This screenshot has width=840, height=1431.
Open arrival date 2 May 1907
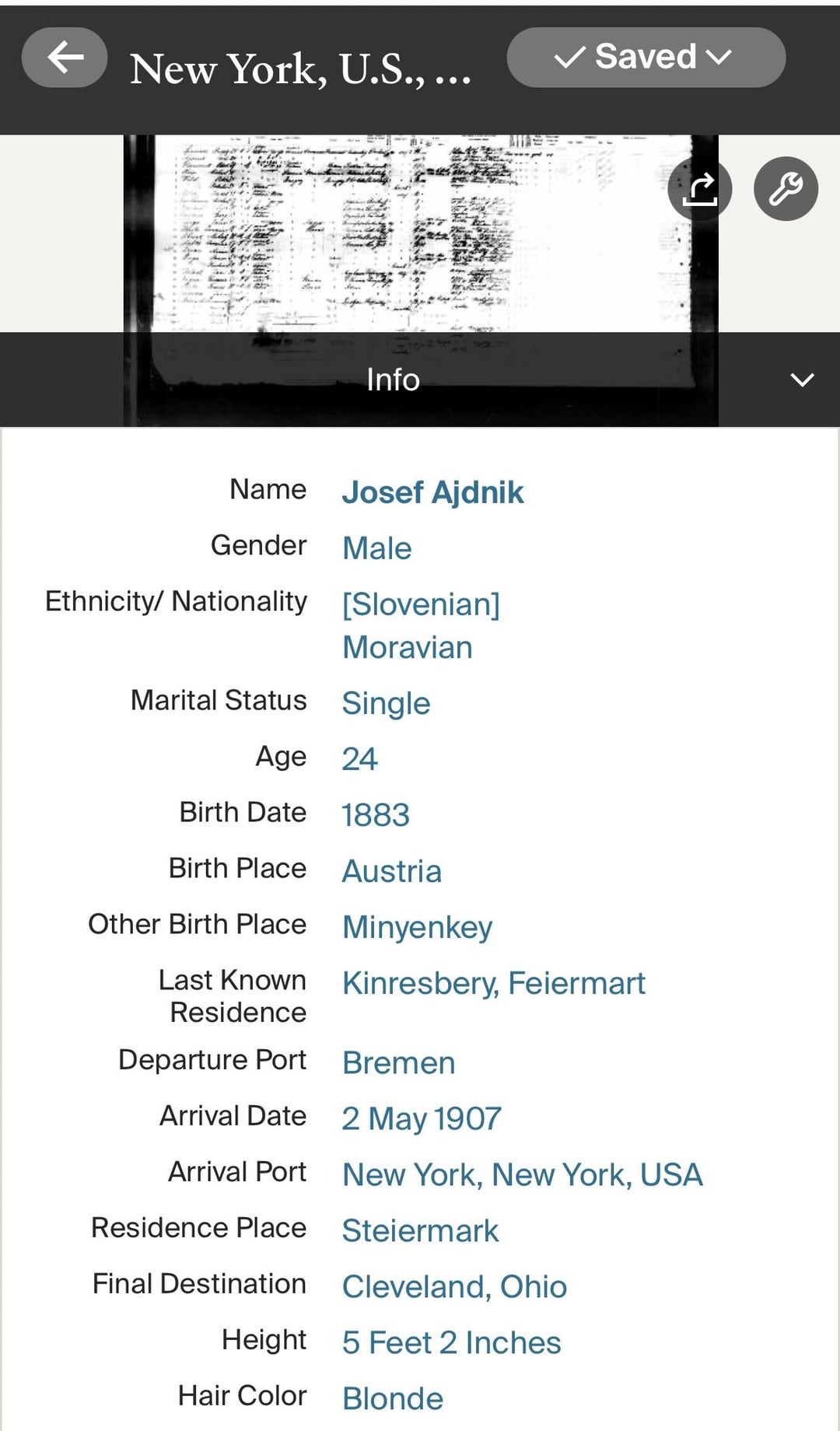[x=422, y=1118]
